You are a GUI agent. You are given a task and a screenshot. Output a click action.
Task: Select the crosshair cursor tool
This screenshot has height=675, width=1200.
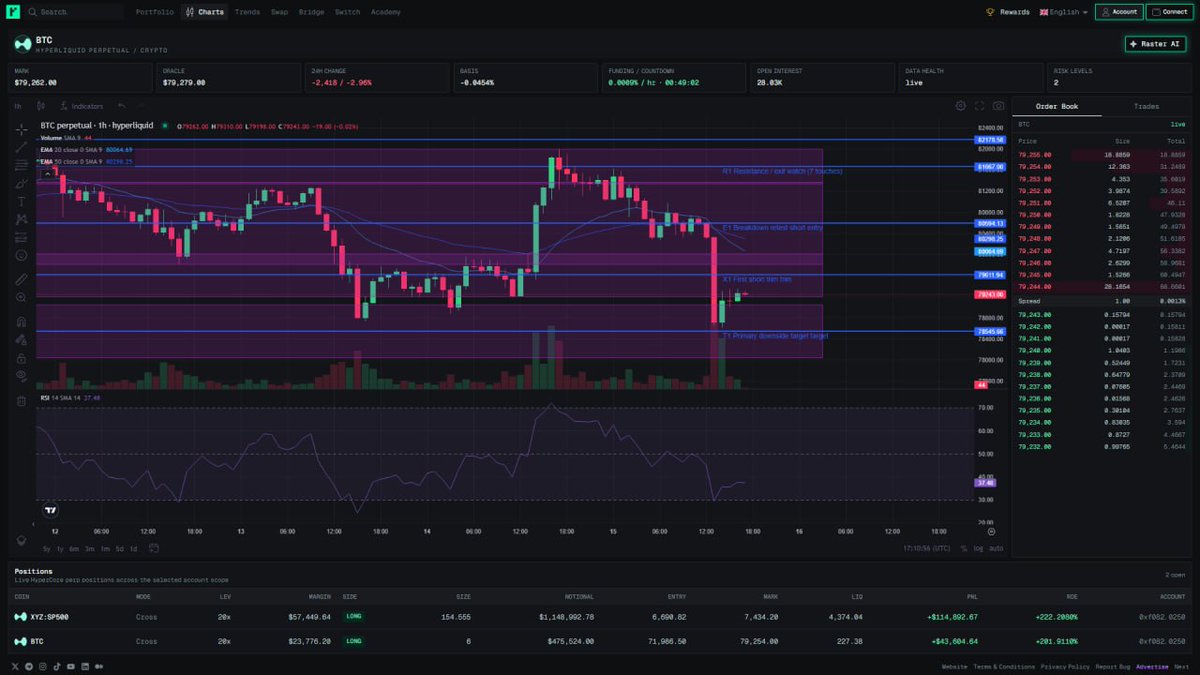21,130
